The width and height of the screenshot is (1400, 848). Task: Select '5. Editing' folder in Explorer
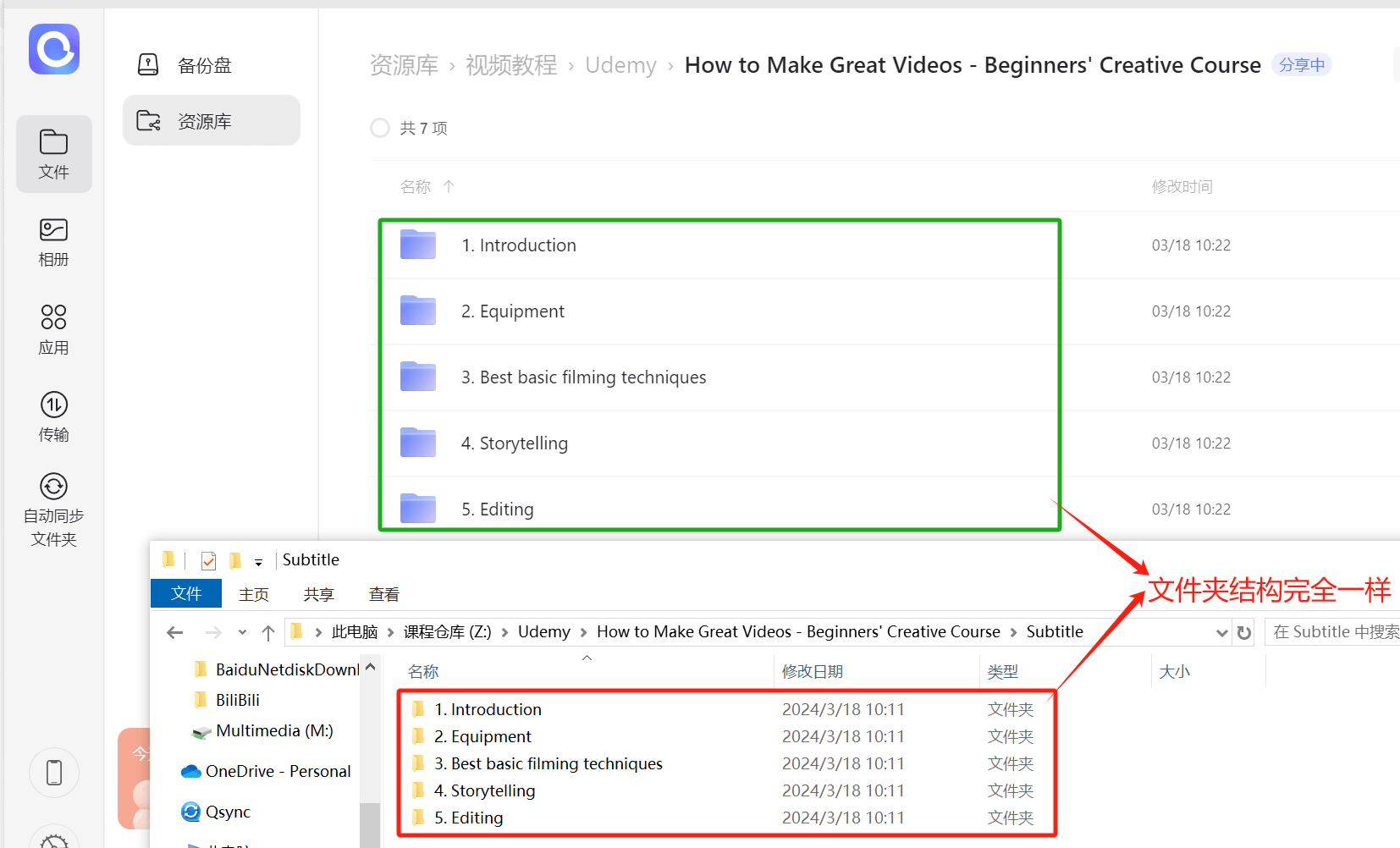(457, 818)
